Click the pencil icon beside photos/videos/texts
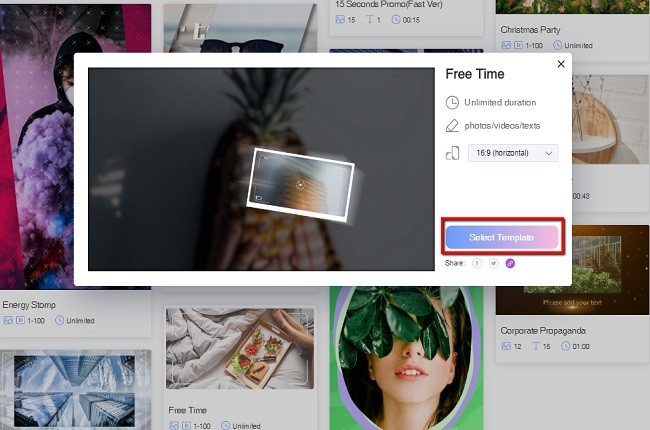The image size is (650, 430). (x=453, y=126)
